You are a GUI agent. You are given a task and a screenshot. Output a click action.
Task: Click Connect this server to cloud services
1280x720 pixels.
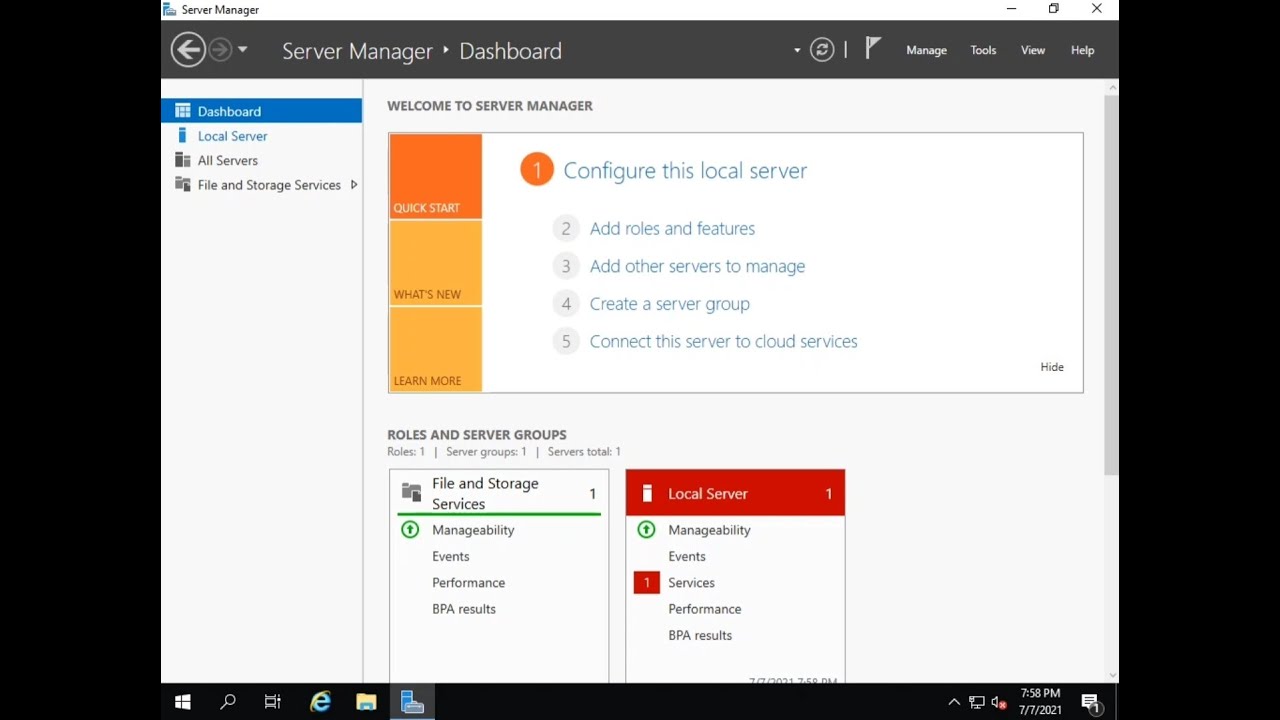tap(723, 342)
